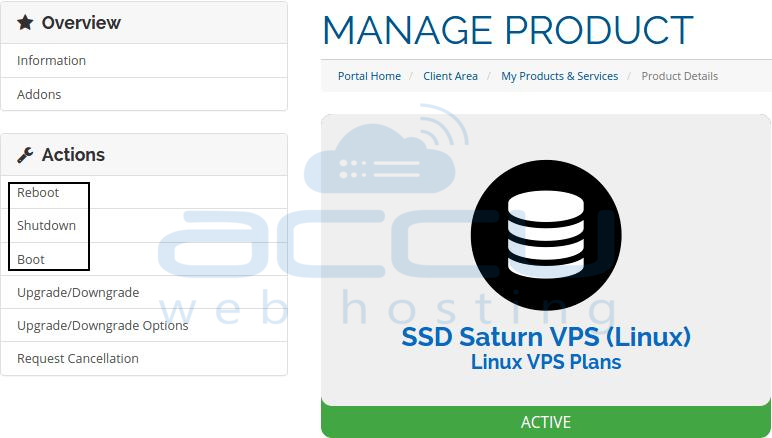Click the Actions panel heading
The width and height of the screenshot is (772, 438).
(73, 155)
